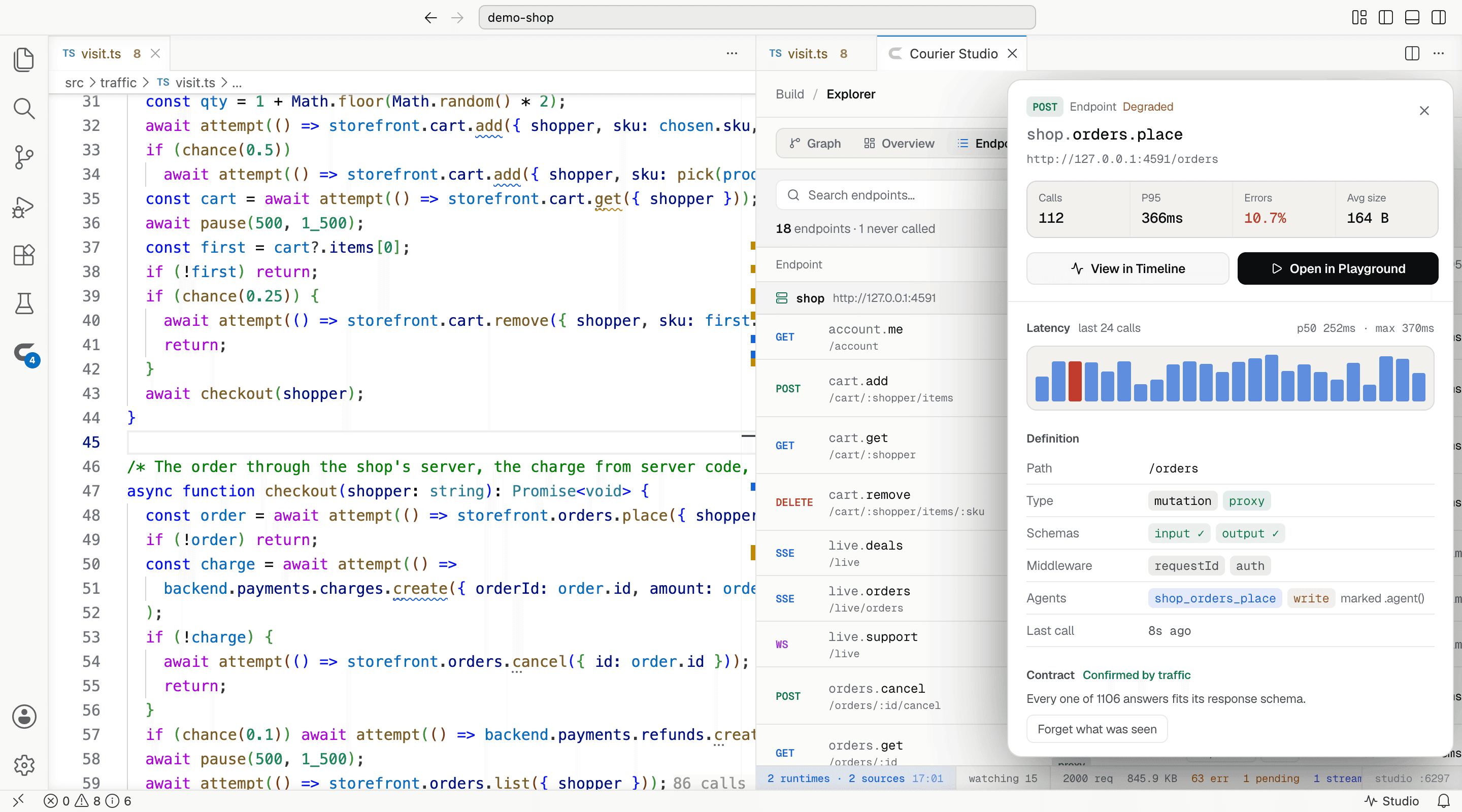
Task: Focus the Search endpoints field
Action: pos(891,195)
